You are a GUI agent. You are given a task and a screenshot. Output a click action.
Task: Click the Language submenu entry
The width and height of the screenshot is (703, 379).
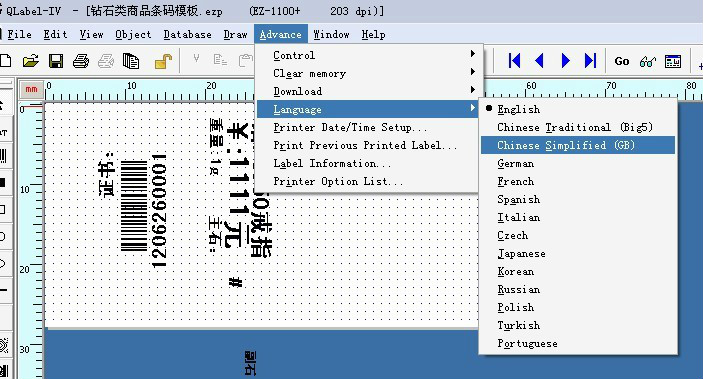point(369,109)
